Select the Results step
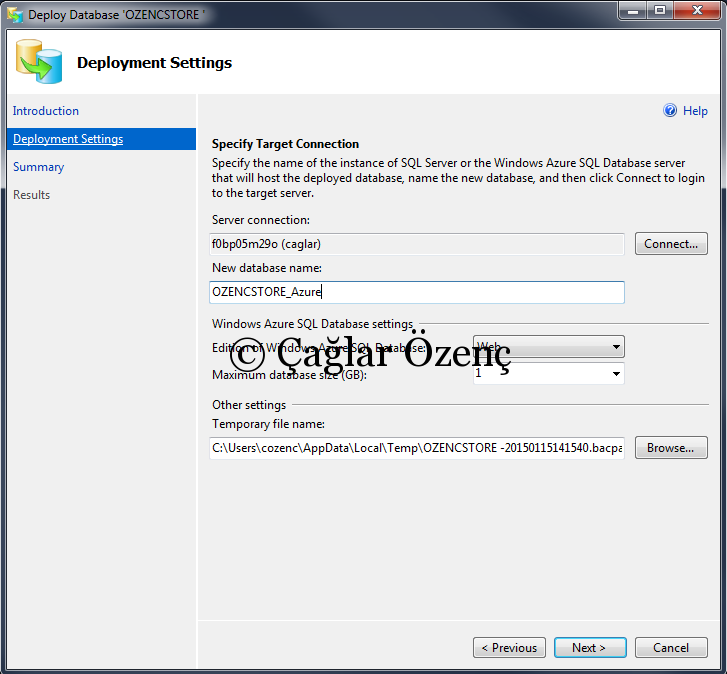 point(32,195)
